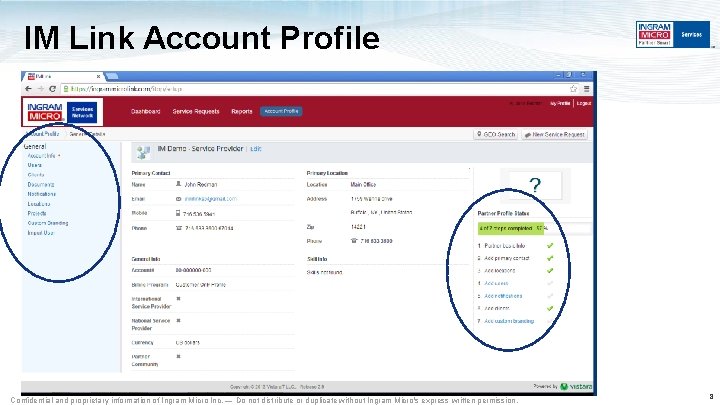Open Documents in the General sidebar
This screenshot has height=405, width=720.
click(x=41, y=185)
